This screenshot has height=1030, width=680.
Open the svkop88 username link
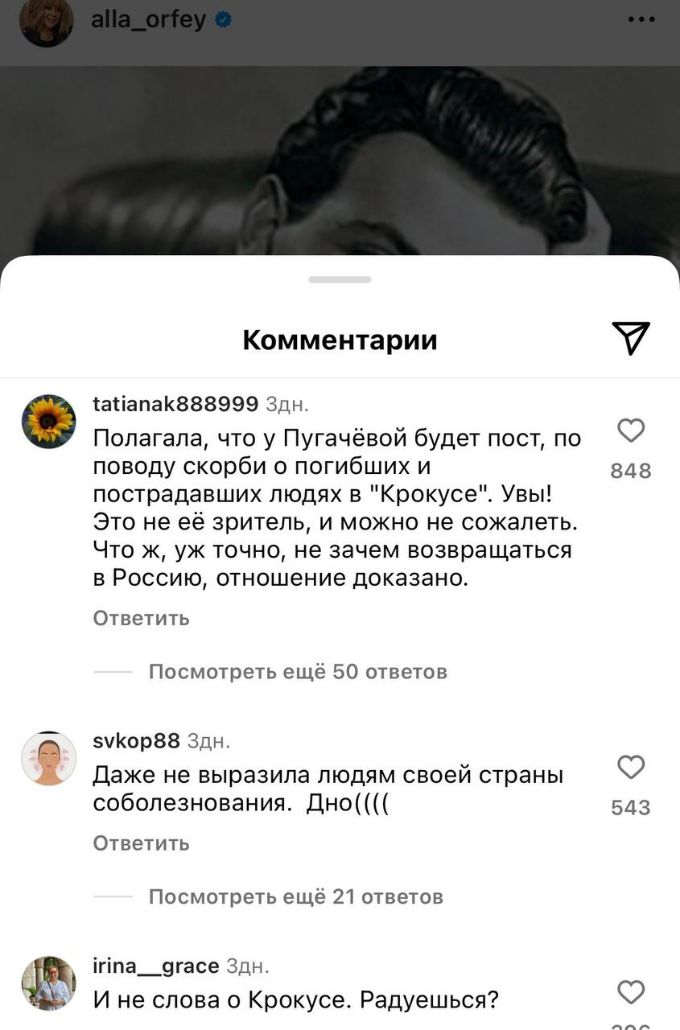[x=136, y=741]
